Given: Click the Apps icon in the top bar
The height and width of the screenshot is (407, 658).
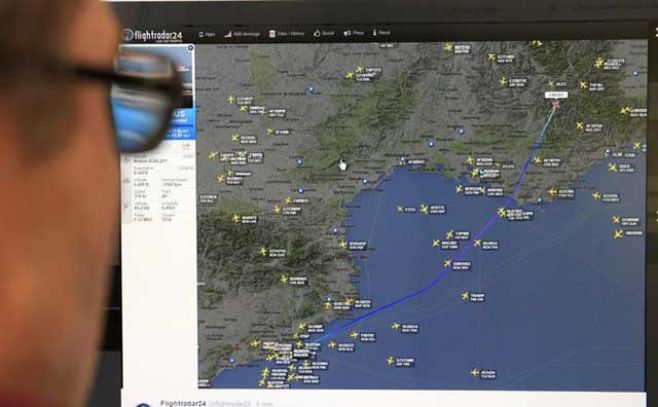Looking at the screenshot, I should pyautogui.click(x=202, y=34).
